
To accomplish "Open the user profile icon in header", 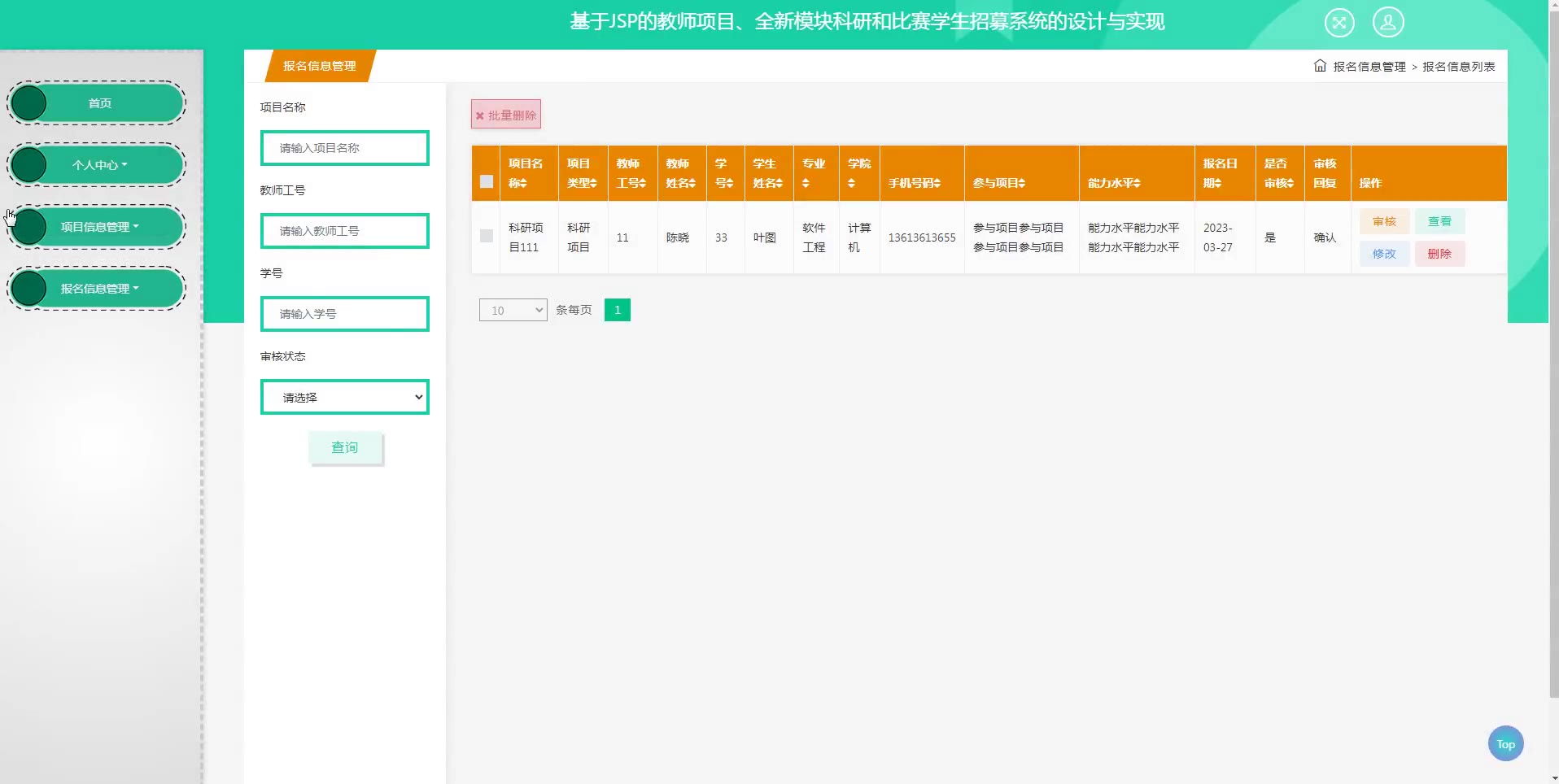I will coord(1388,22).
